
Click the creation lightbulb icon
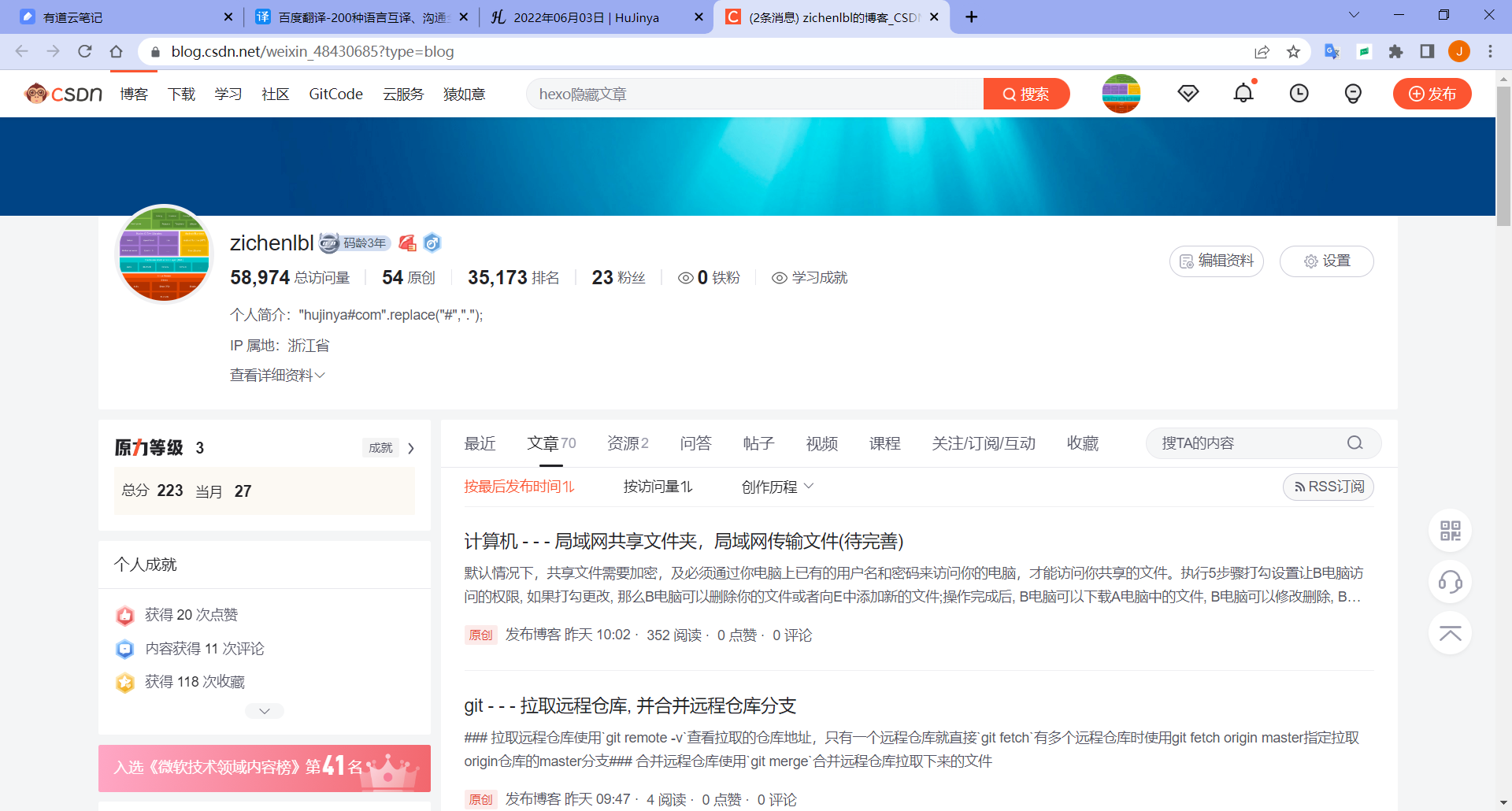(1353, 94)
